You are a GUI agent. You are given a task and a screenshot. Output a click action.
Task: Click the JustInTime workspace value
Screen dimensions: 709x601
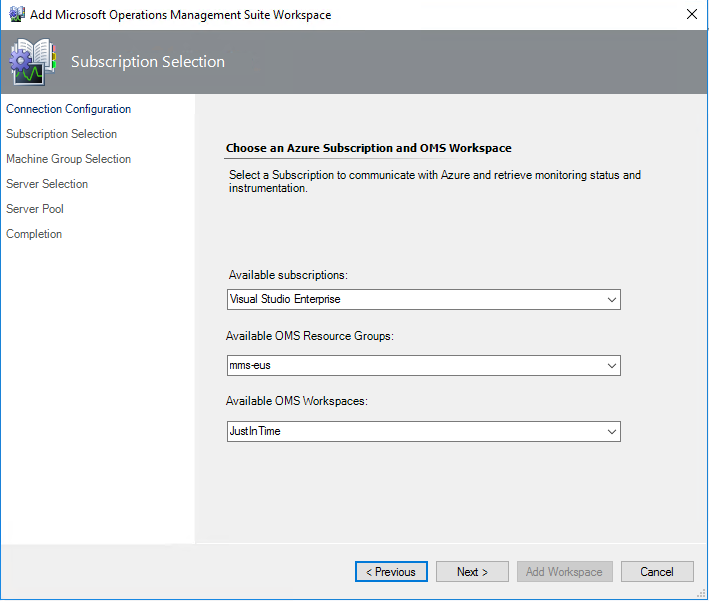click(255, 431)
